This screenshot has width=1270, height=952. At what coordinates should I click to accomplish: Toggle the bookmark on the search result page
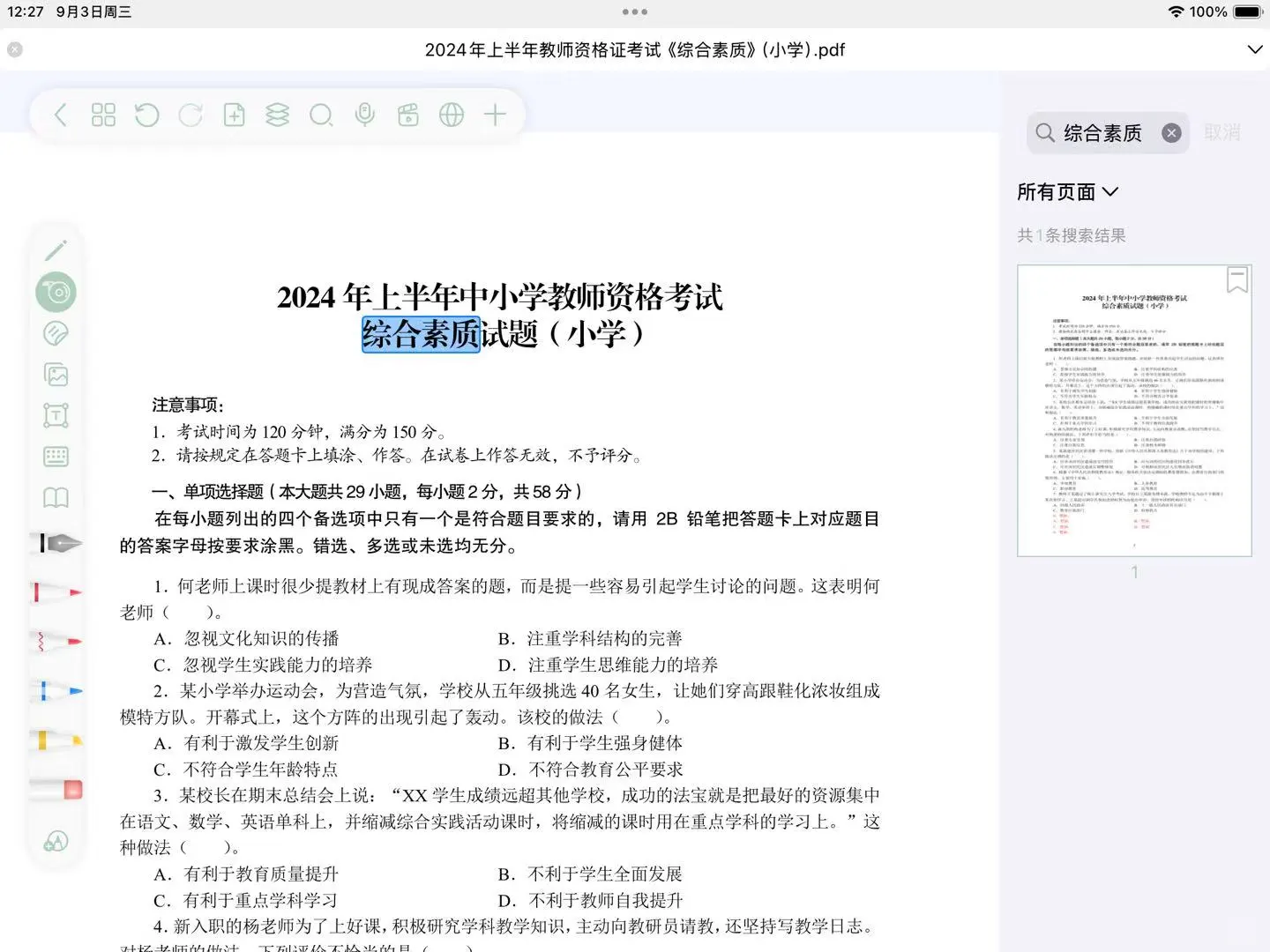1237,279
